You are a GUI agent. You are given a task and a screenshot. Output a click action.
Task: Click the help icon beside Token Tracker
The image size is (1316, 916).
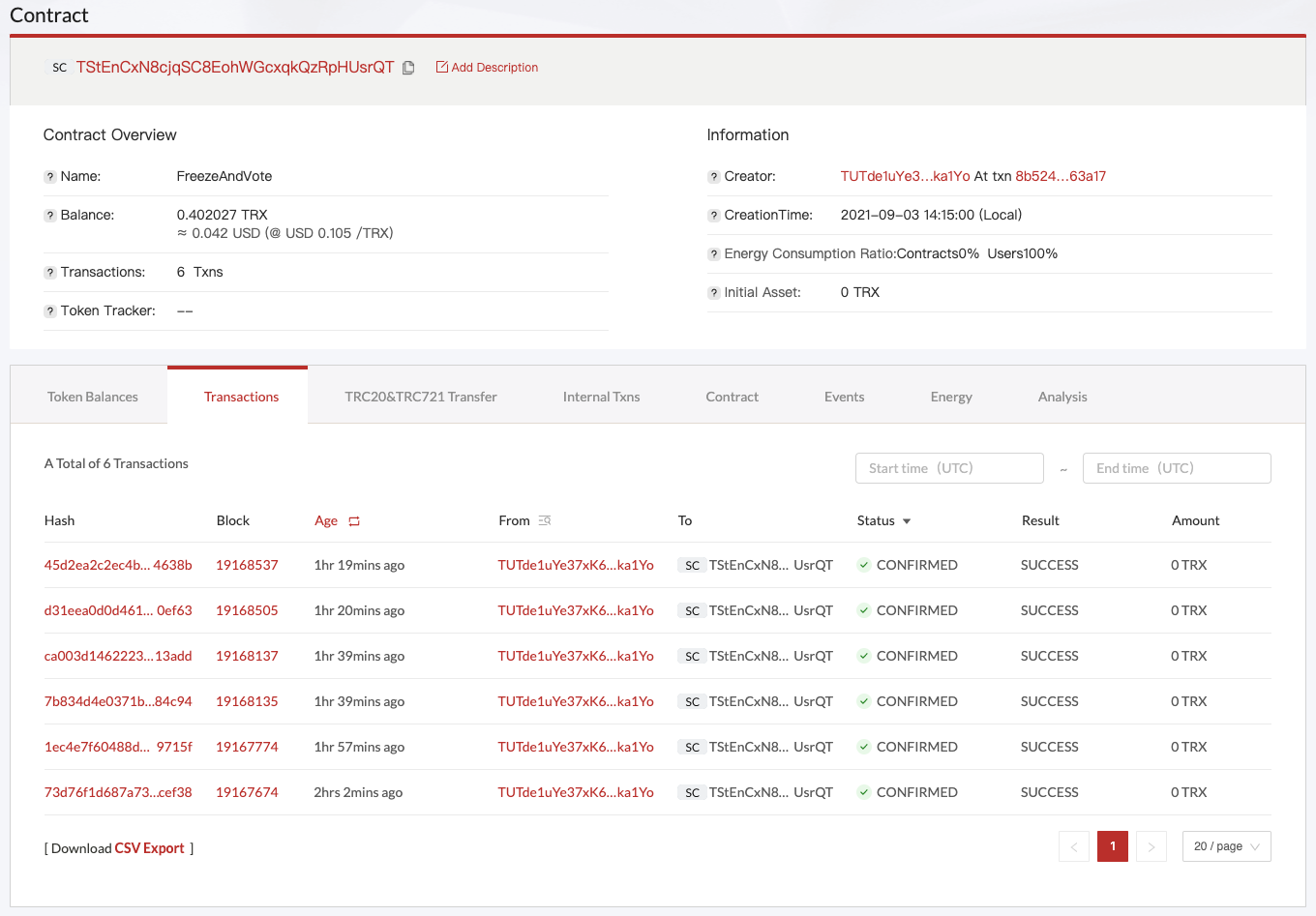tap(49, 310)
